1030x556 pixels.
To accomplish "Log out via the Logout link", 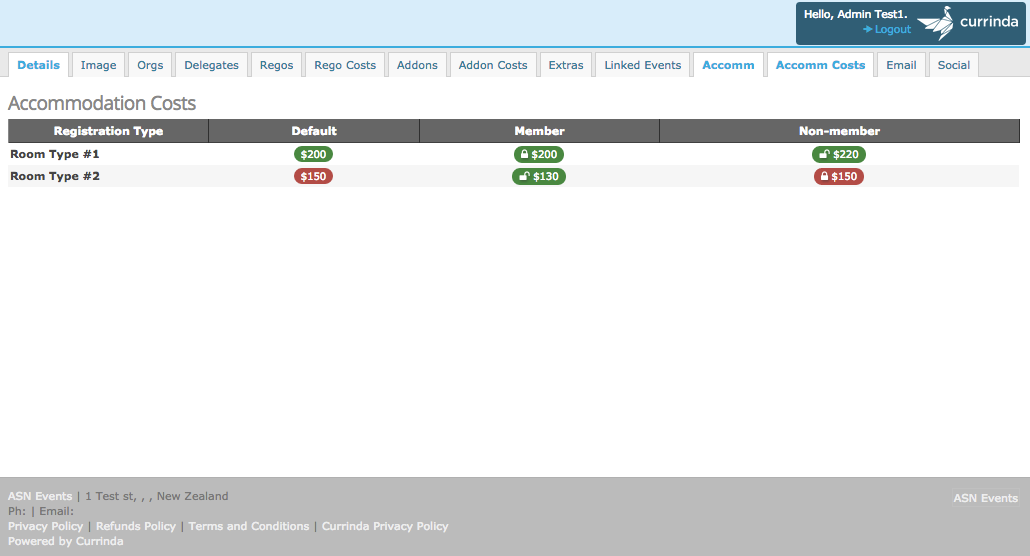I will pyautogui.click(x=892, y=30).
